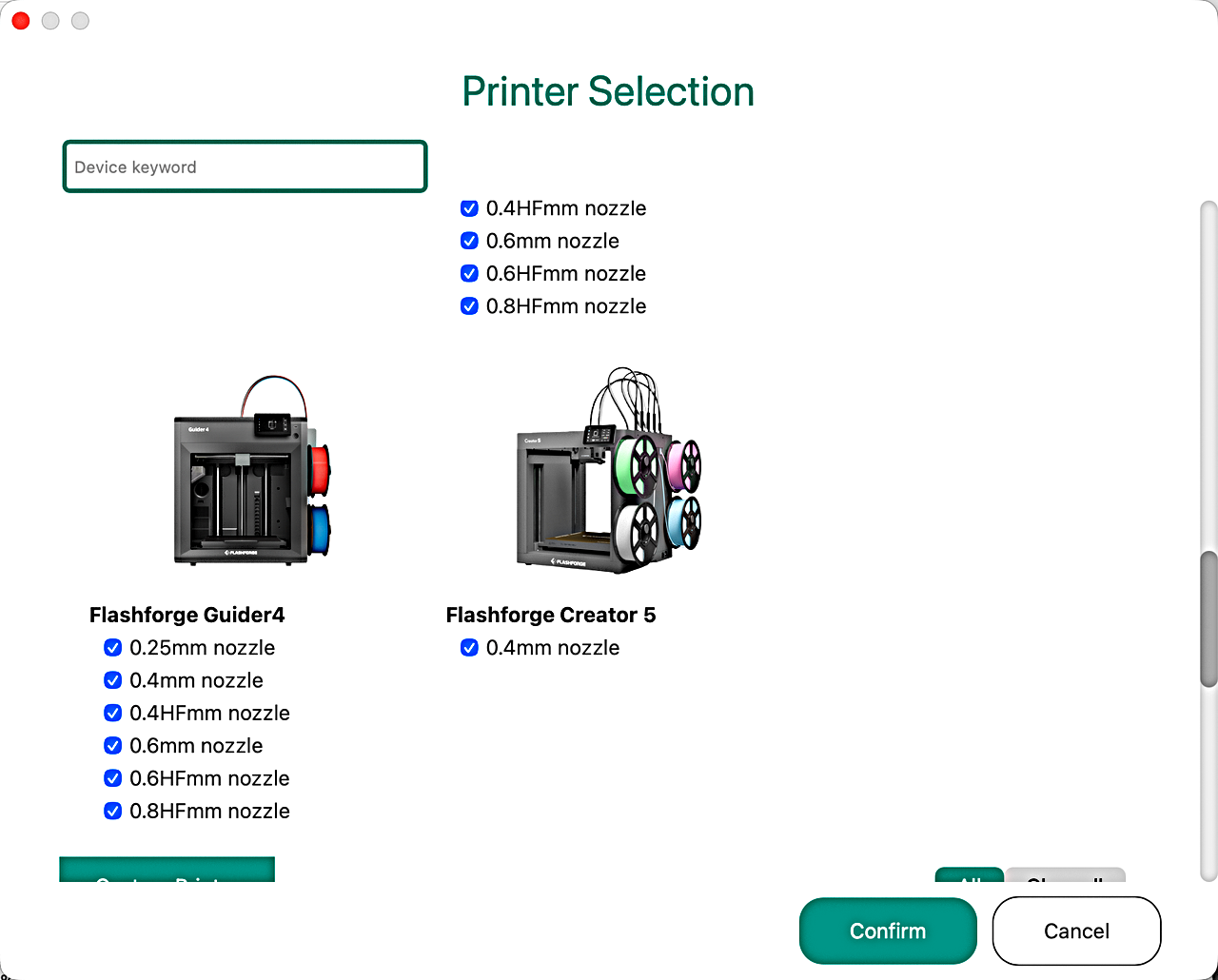The image size is (1218, 980).
Task: Click the Flashforge Creator 5 name label
Action: coord(551,615)
